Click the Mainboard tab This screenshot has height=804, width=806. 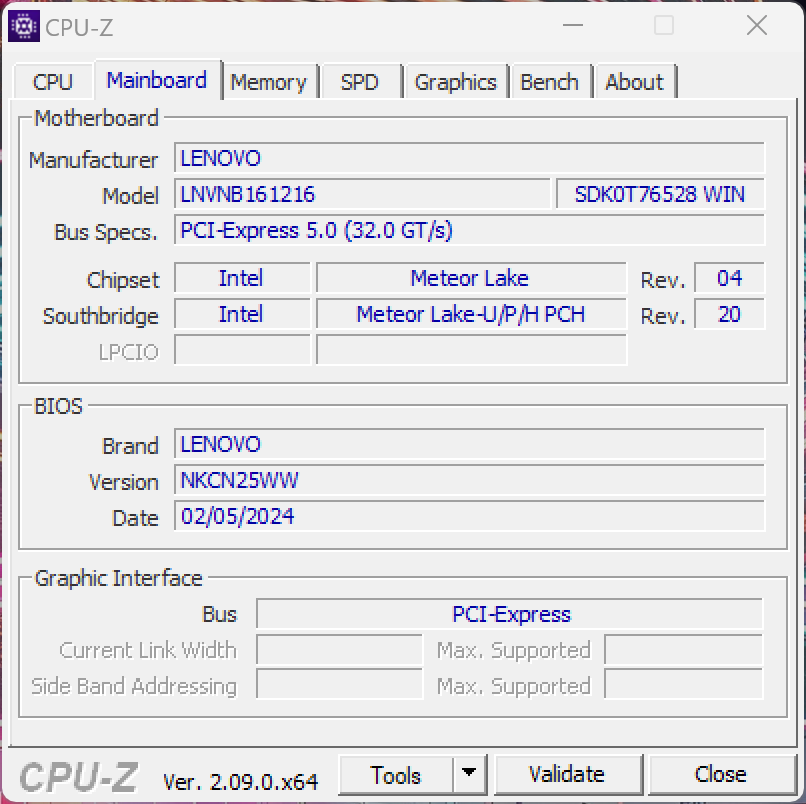point(157,80)
